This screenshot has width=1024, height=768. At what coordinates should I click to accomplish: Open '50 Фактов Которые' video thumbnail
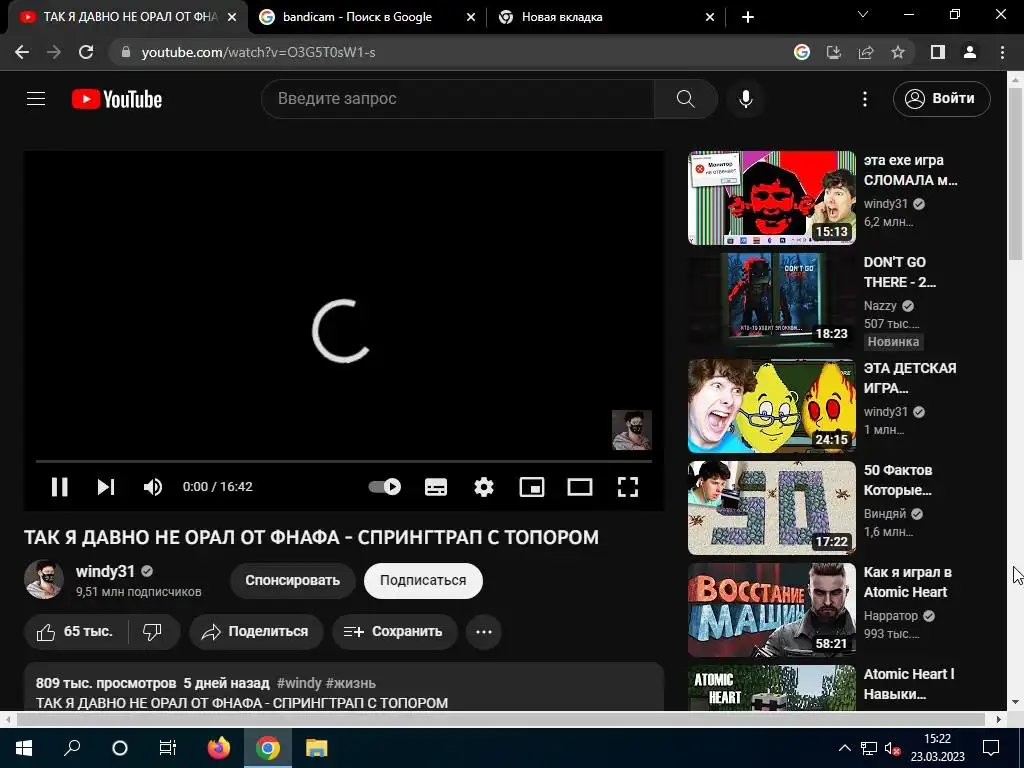(x=771, y=507)
